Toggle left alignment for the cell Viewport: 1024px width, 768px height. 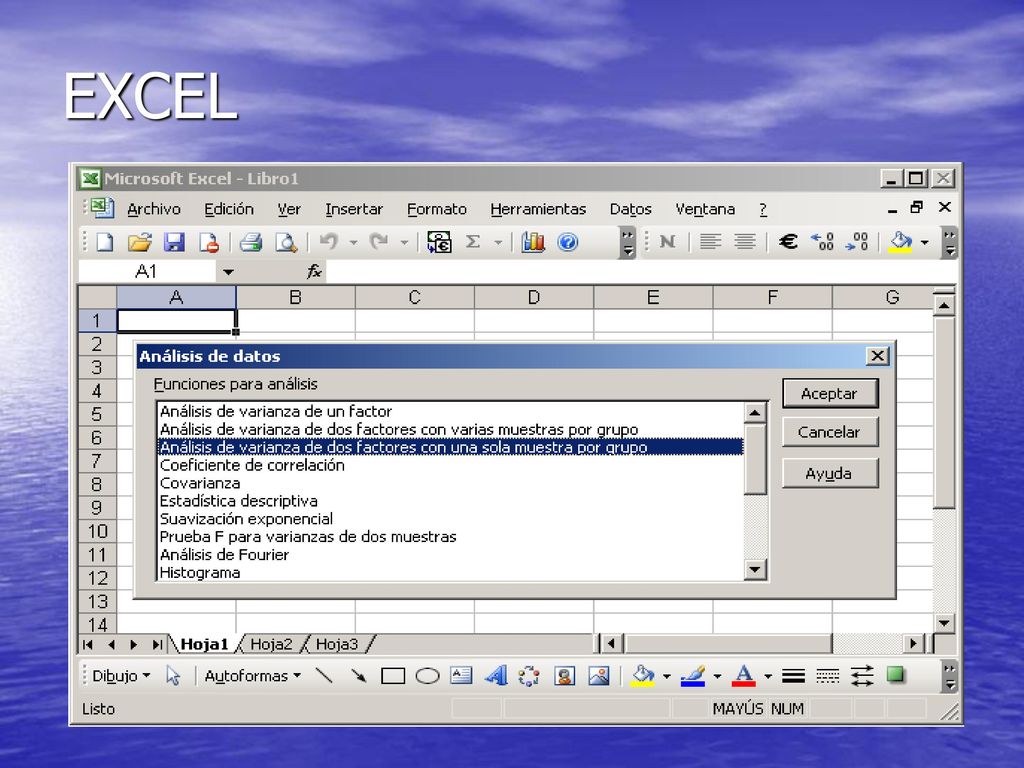click(710, 242)
